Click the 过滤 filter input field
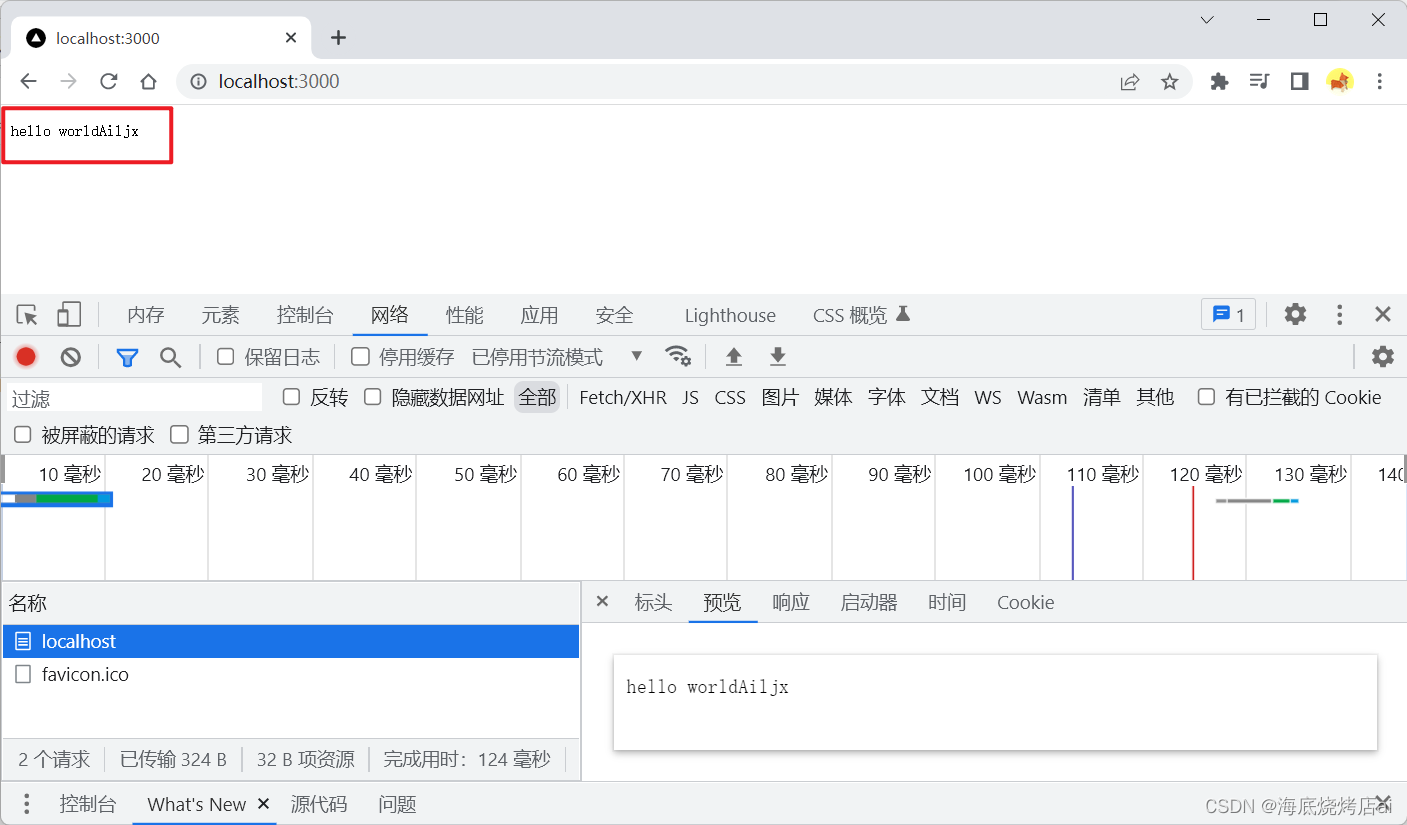Screen dimensions: 1407x825 [134, 398]
